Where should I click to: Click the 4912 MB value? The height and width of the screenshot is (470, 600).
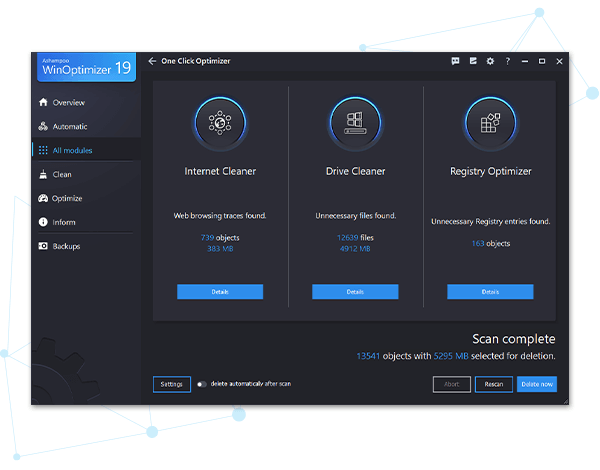[x=355, y=249]
